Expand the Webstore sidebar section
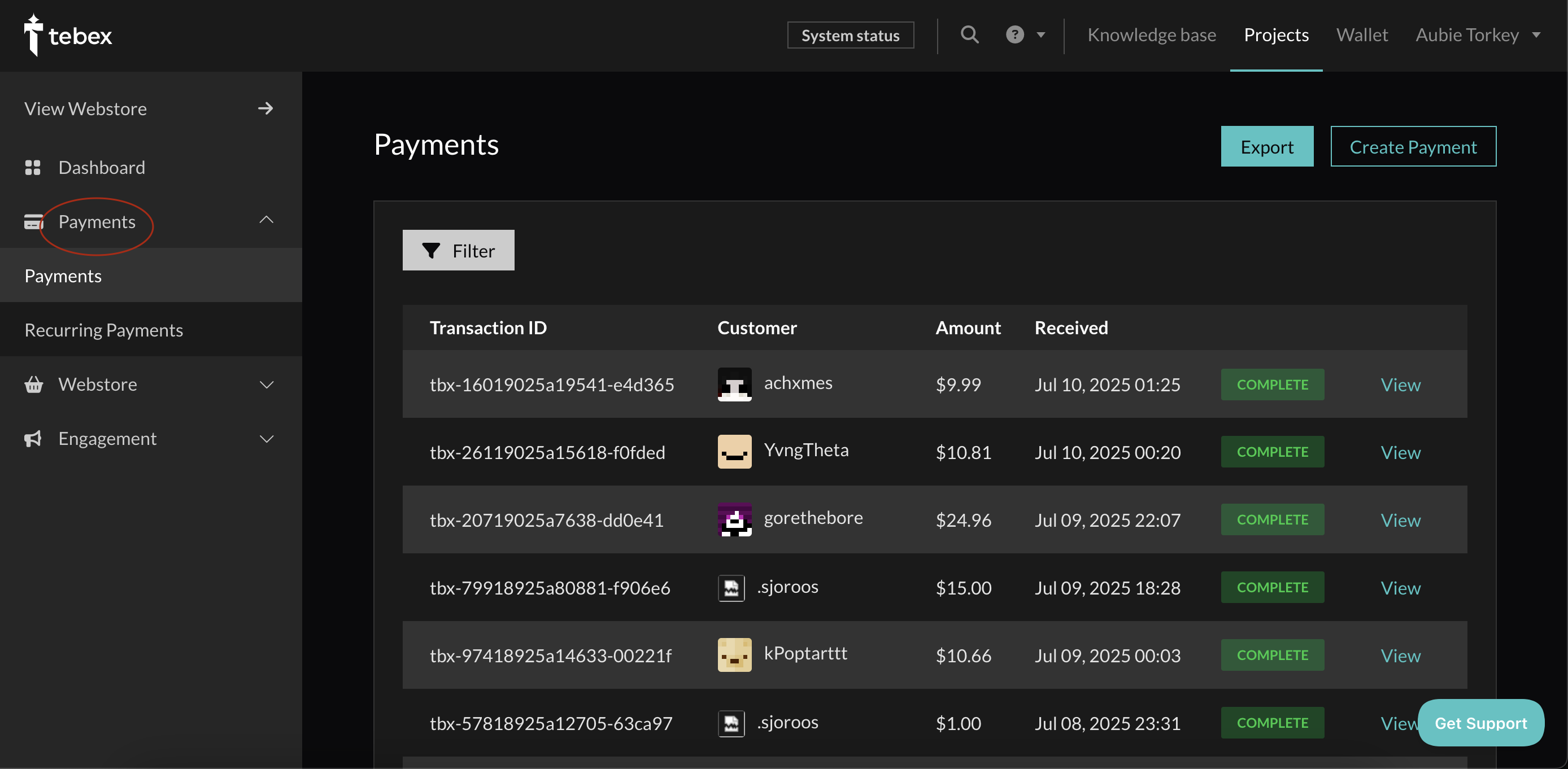 (x=267, y=384)
